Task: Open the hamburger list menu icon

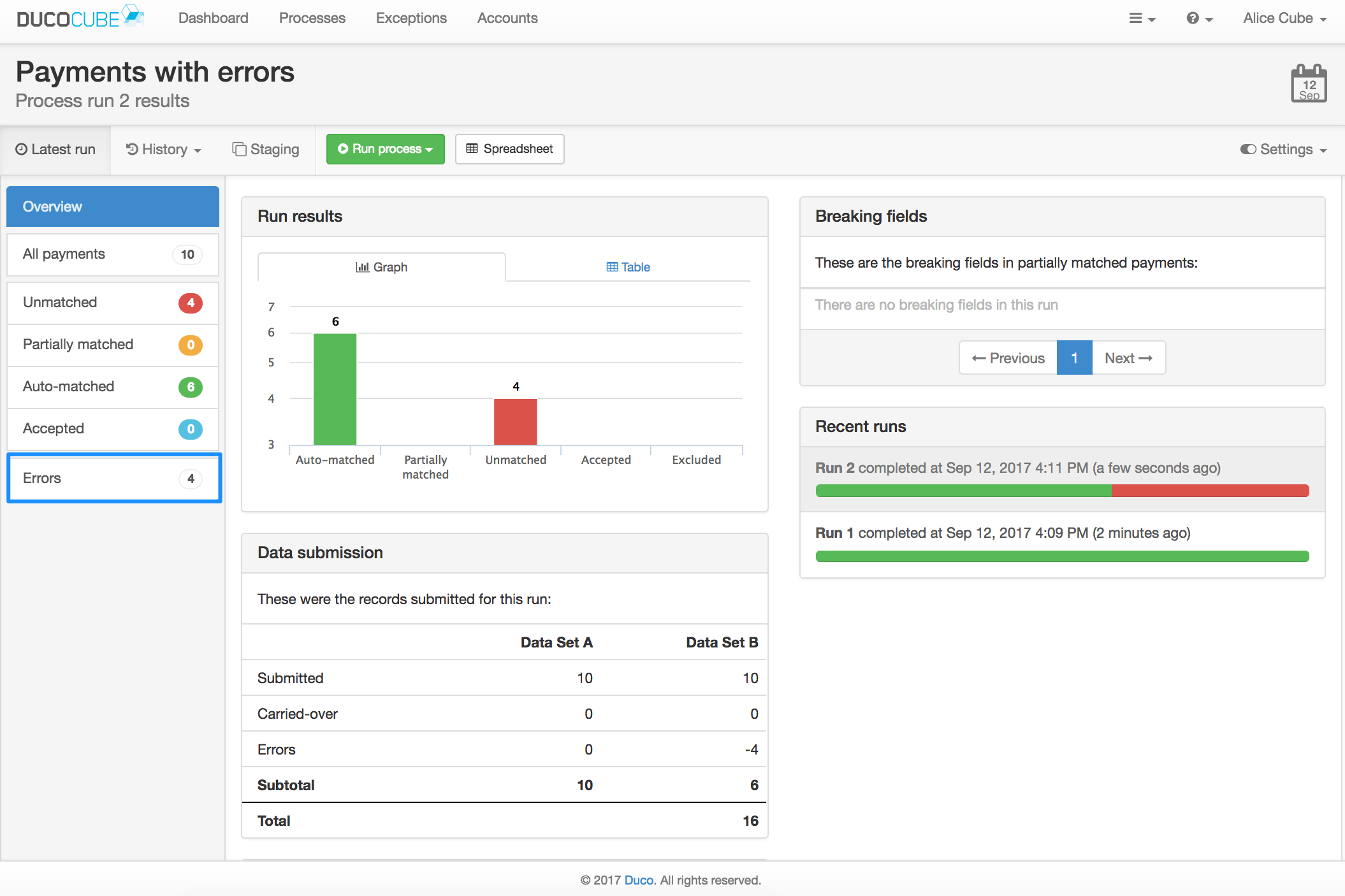Action: [1142, 18]
